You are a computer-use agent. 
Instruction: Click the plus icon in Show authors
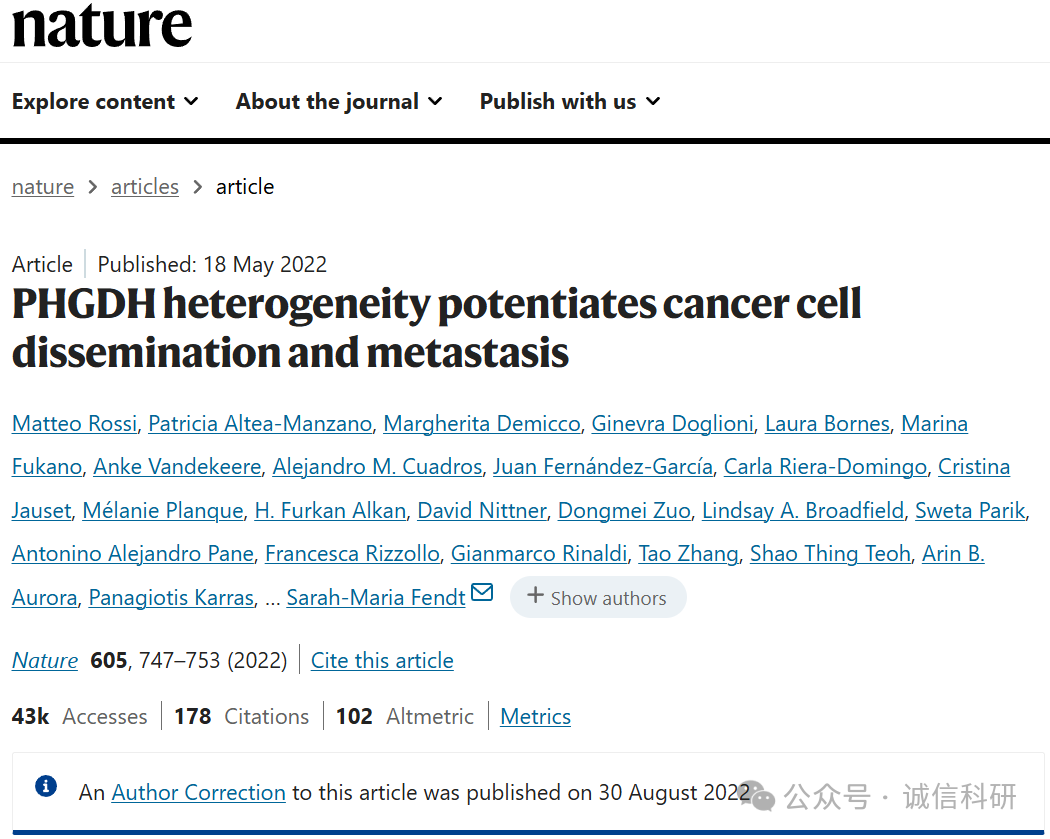(x=535, y=596)
